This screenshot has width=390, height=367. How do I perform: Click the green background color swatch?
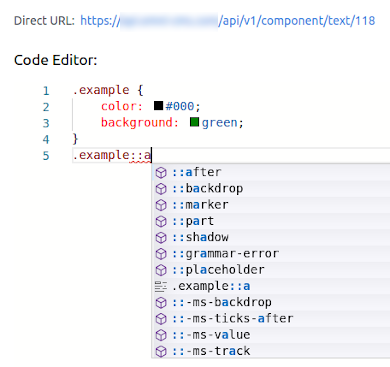(194, 122)
